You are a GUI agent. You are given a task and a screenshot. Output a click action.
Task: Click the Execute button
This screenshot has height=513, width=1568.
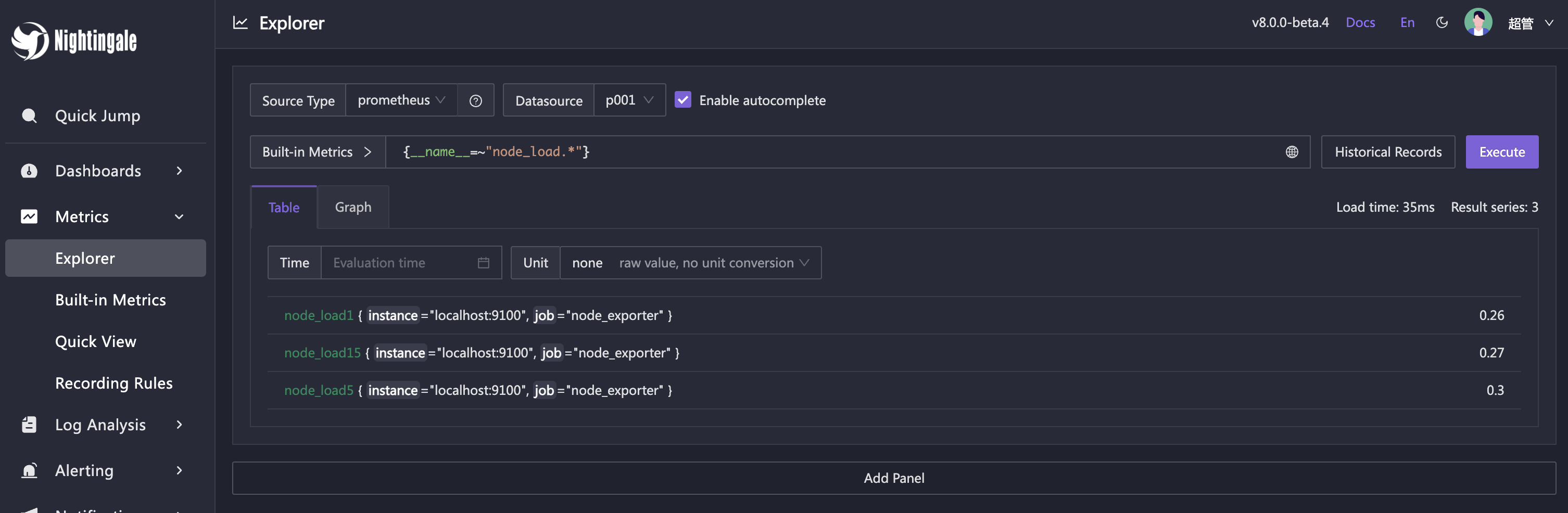point(1502,152)
